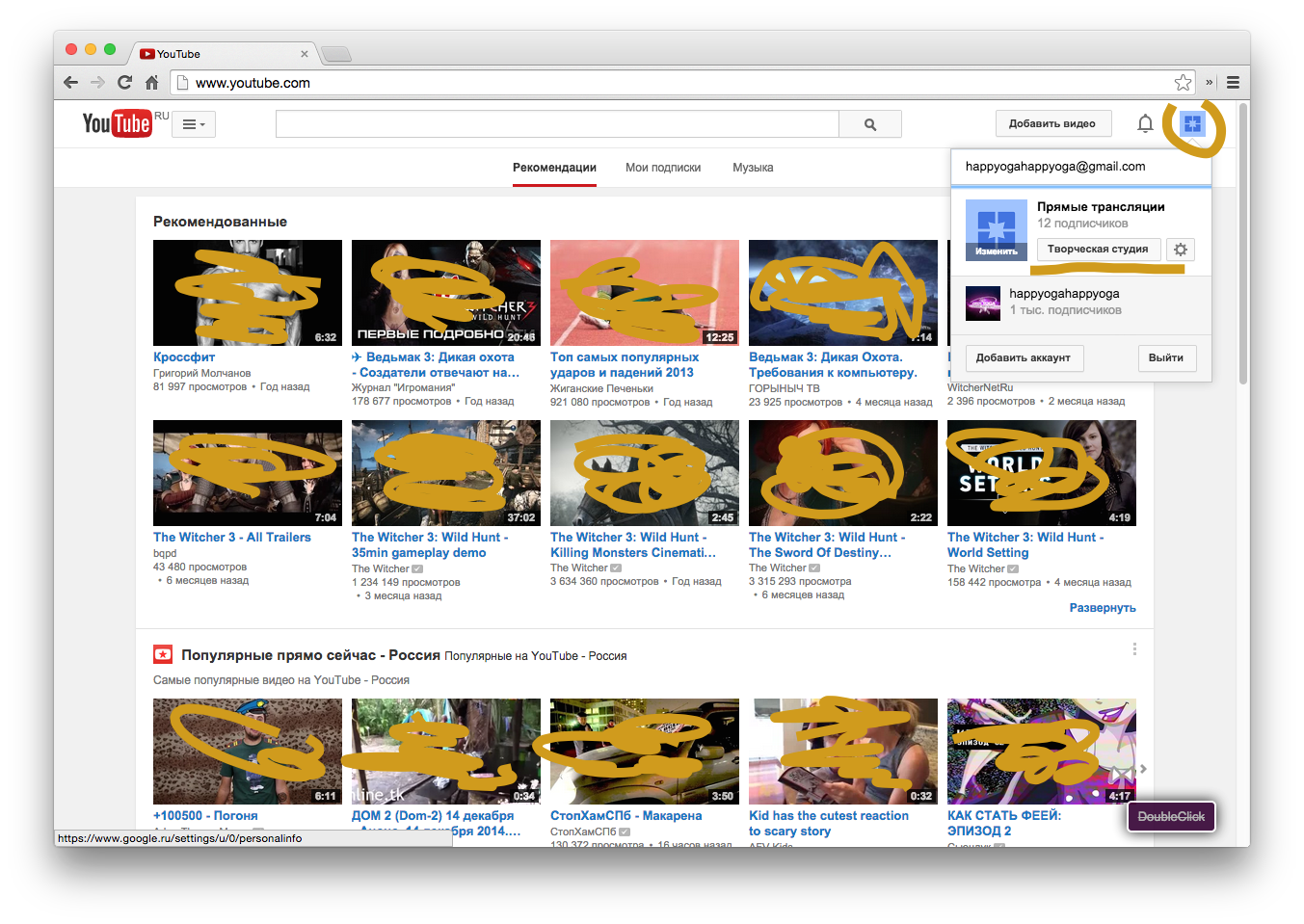This screenshot has height=924, width=1304.
Task: Open the notifications bell
Action: tap(1145, 123)
